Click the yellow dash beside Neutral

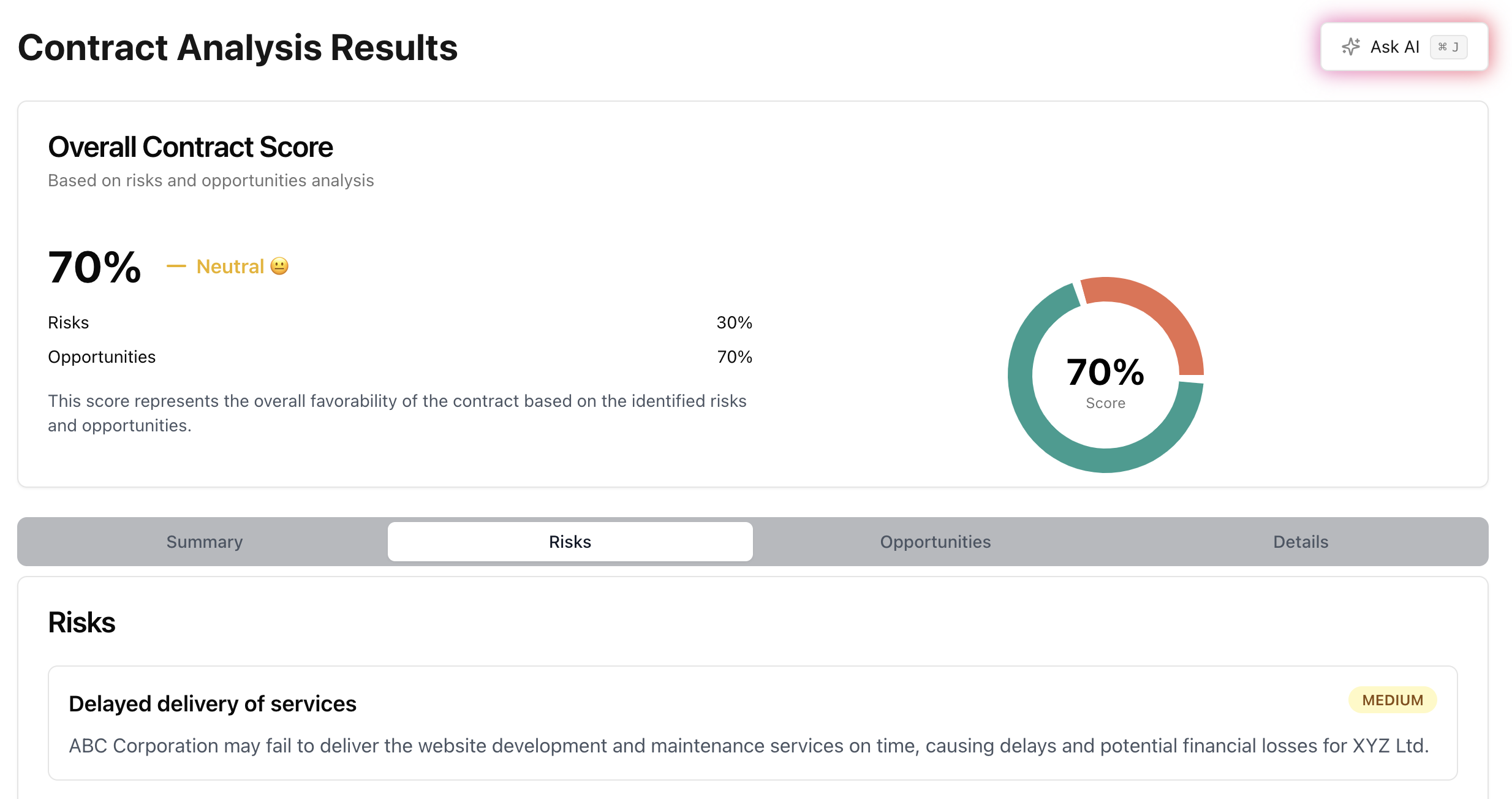176,266
